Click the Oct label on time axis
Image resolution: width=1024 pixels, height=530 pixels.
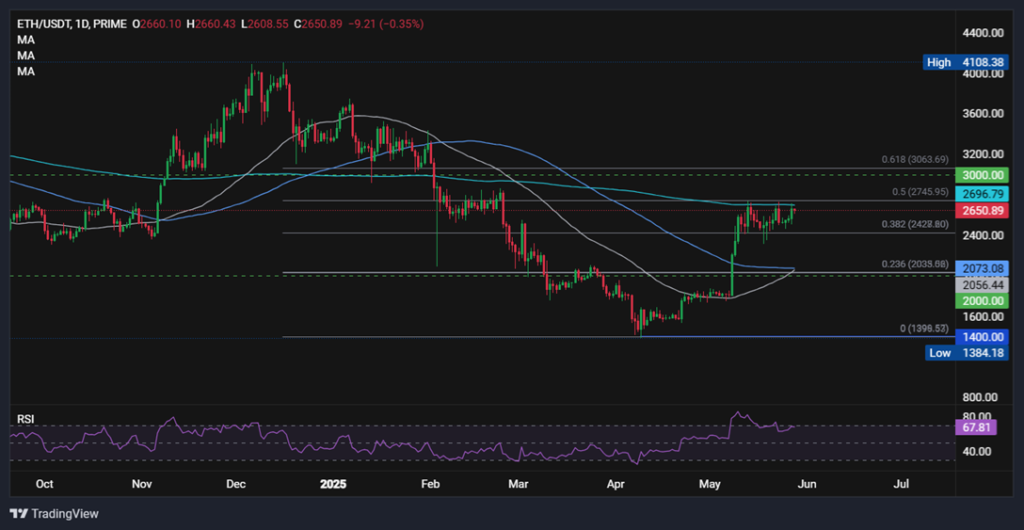click(x=44, y=484)
